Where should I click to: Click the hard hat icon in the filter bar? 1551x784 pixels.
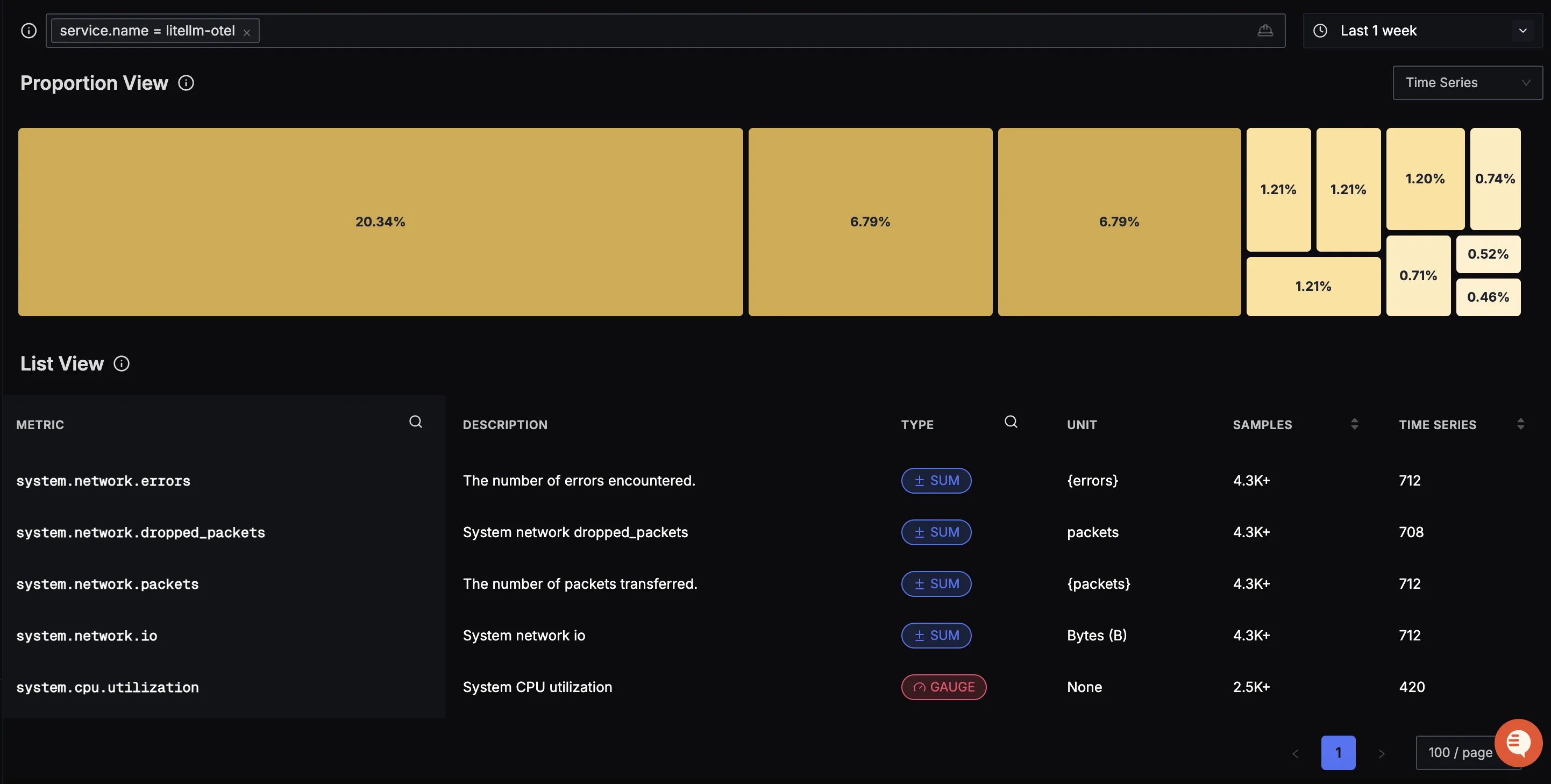(x=1265, y=30)
